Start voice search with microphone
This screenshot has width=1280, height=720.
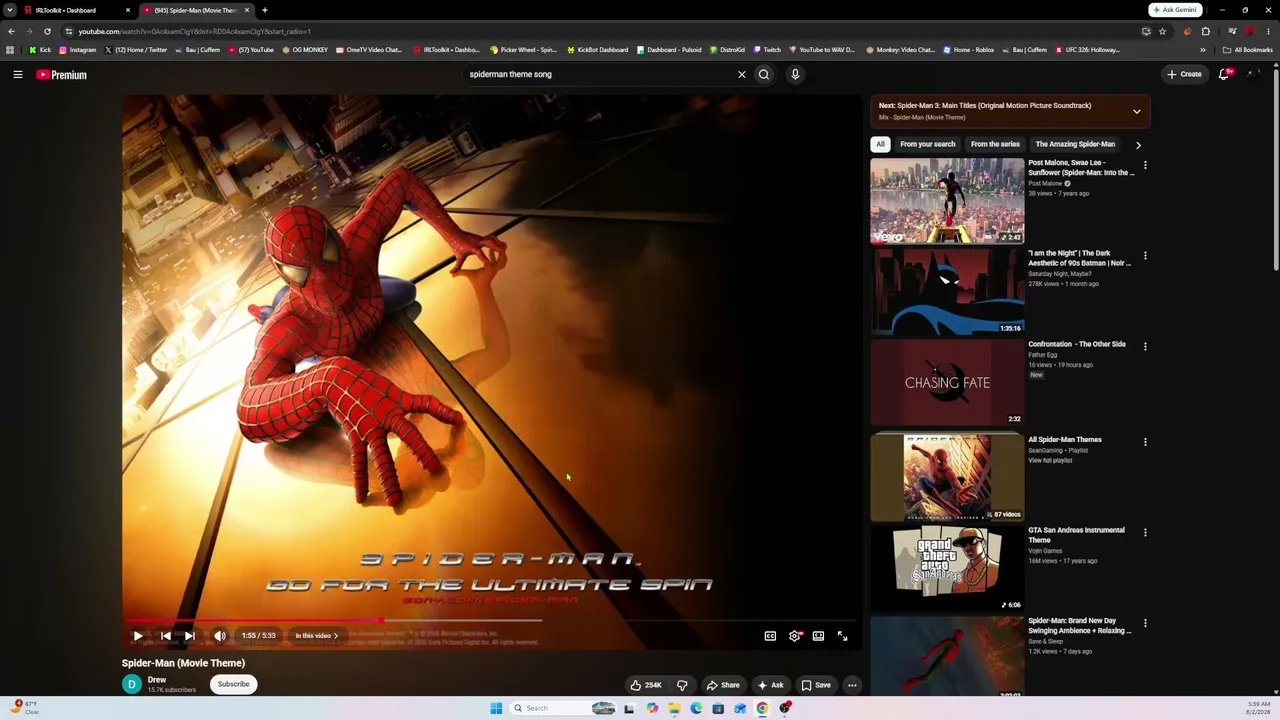tap(795, 74)
